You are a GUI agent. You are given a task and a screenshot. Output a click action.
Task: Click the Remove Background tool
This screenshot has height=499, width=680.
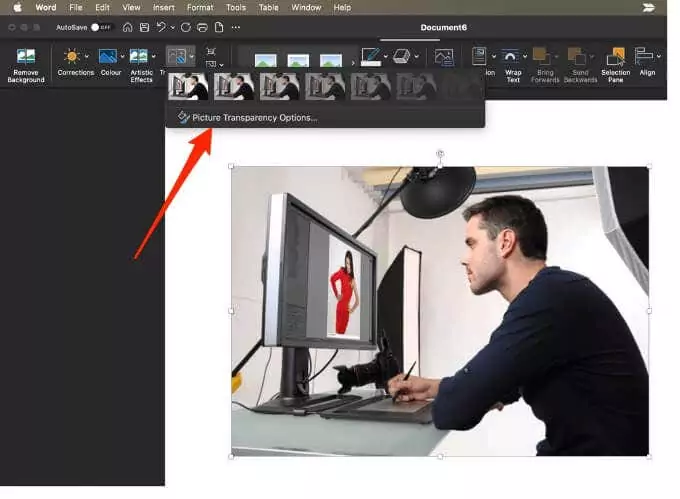click(25, 63)
